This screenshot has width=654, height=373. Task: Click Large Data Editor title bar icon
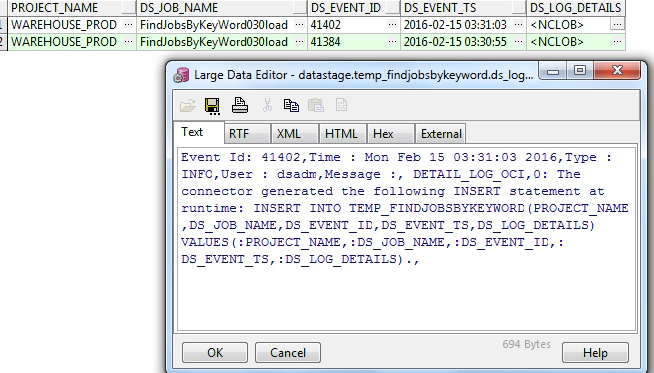(x=181, y=75)
